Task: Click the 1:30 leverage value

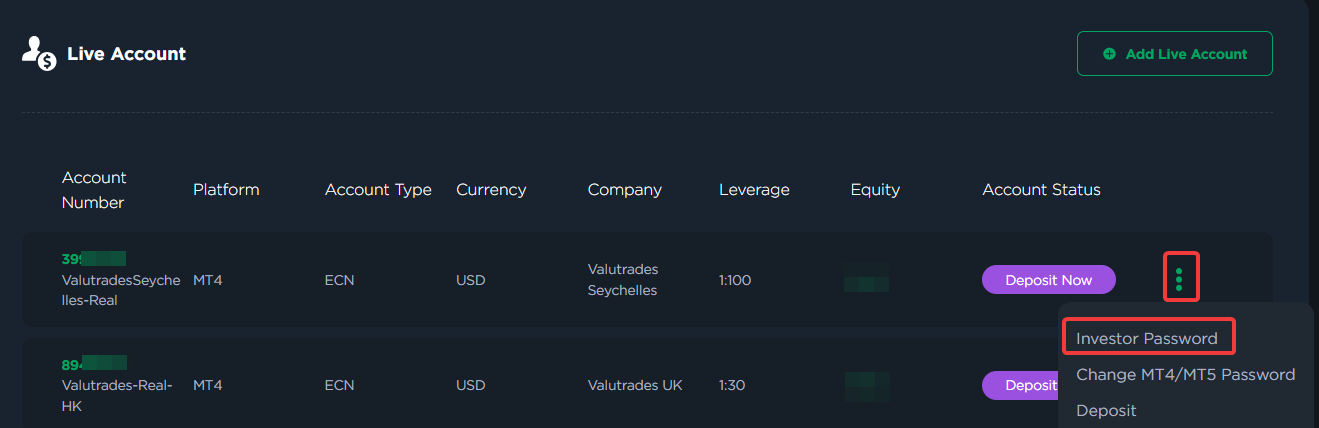Action: [x=732, y=385]
